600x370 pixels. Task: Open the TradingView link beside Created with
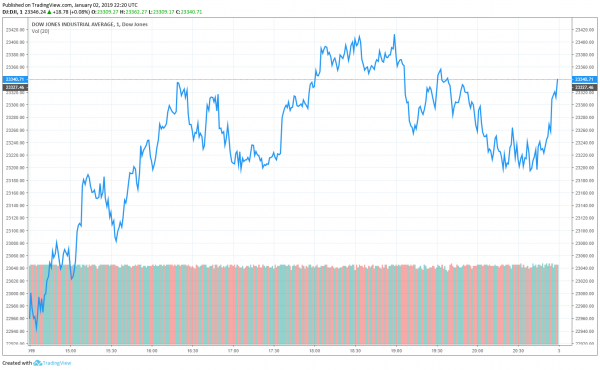coord(57,363)
